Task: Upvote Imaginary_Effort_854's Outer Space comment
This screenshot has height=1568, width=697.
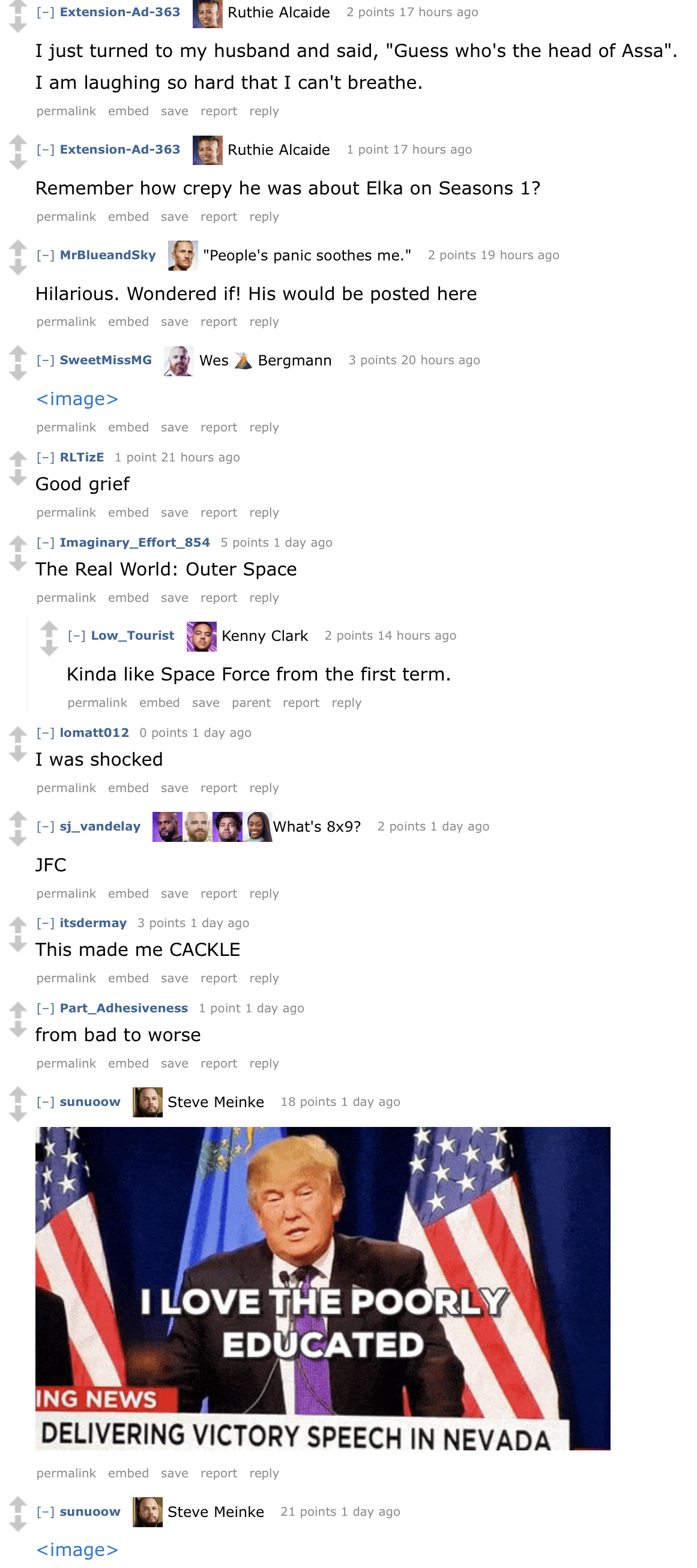Action: tap(17, 543)
